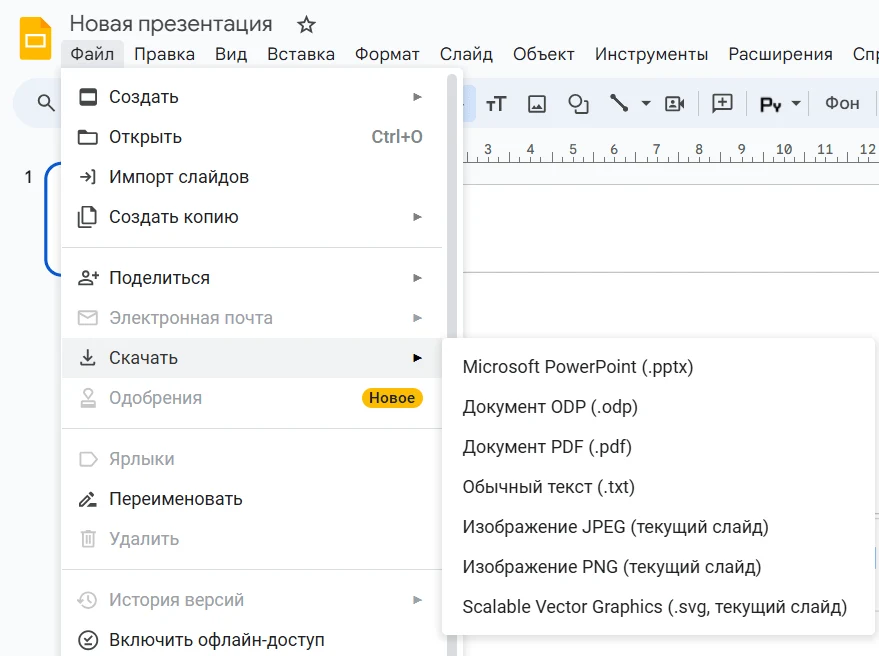Viewport: 879px width, 656px height.
Task: Open the Формат menu
Action: point(387,54)
